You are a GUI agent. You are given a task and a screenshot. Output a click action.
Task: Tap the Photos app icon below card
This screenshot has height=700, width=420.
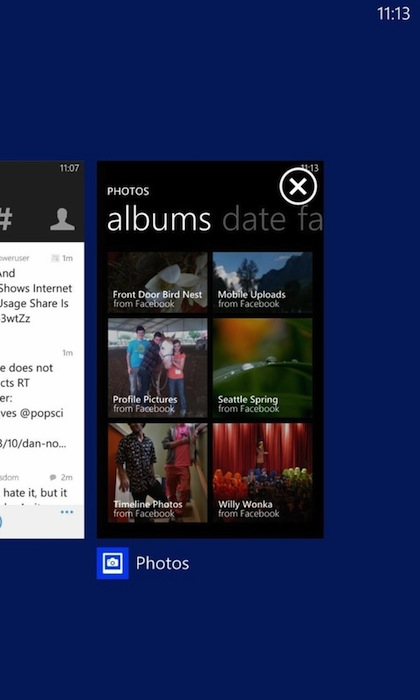coord(112,563)
